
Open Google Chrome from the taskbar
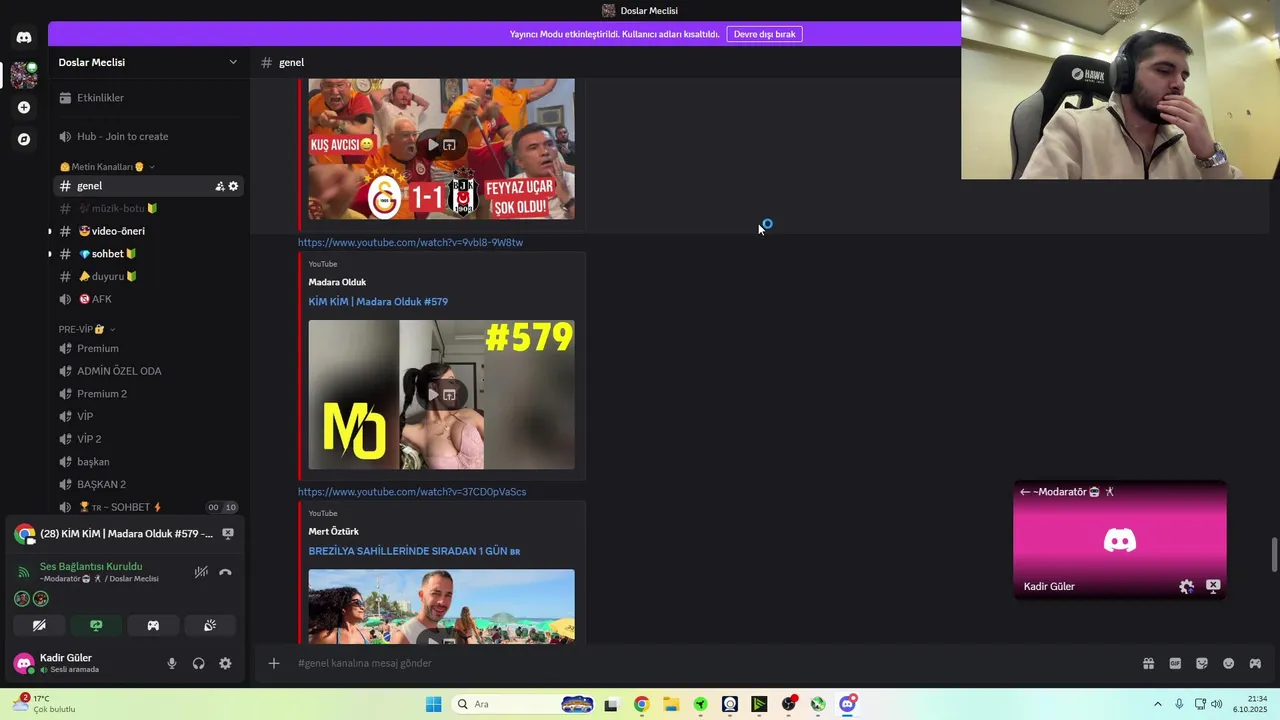click(x=641, y=704)
